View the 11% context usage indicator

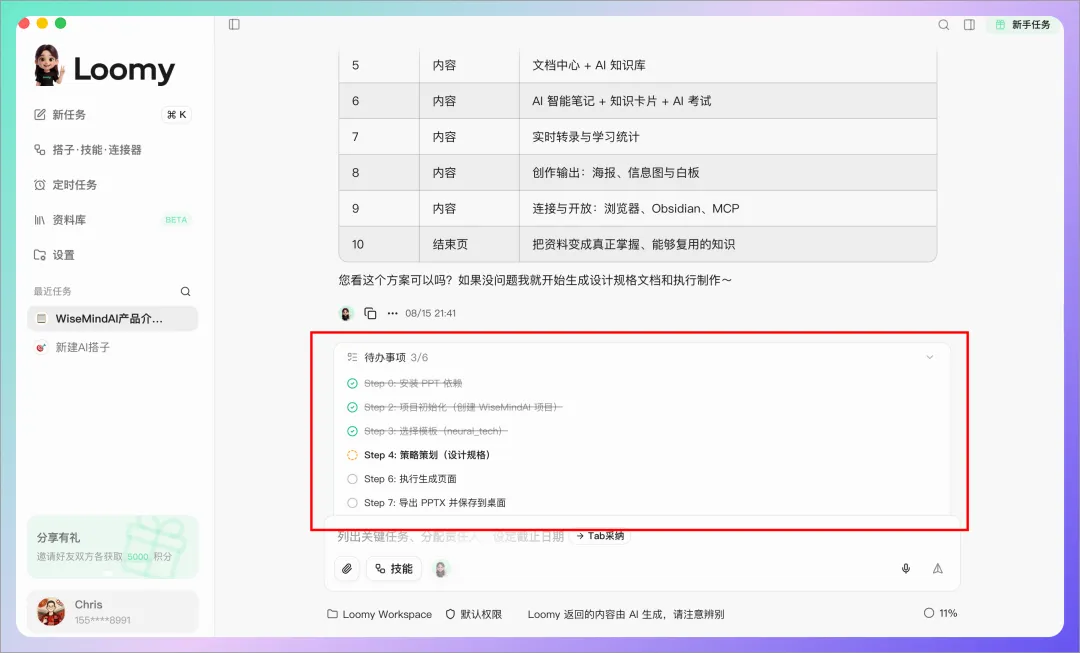[940, 613]
